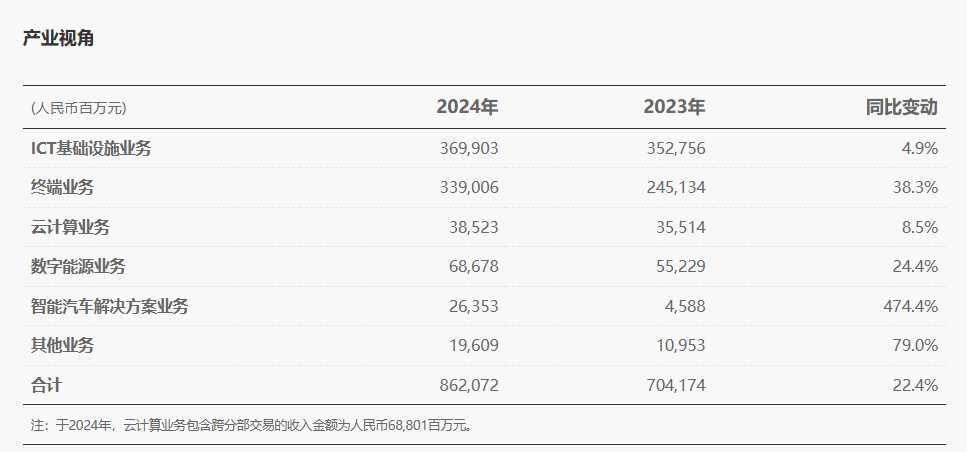
Task: Select the 数字能源业务 row label
Action: tap(78, 266)
